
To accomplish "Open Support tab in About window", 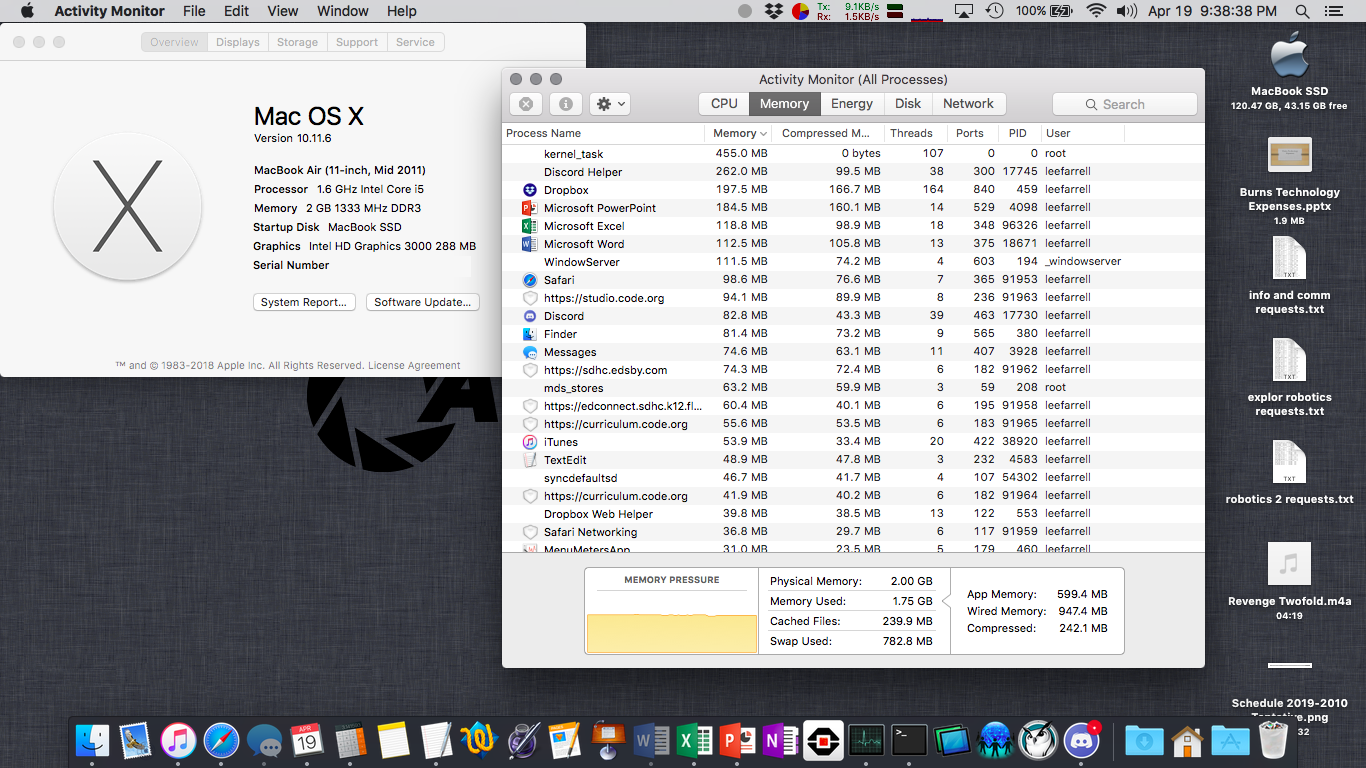I will [357, 42].
